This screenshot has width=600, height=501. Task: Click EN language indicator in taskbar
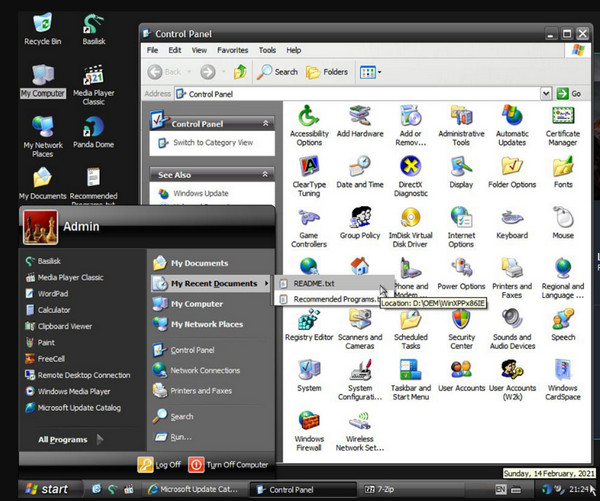[501, 490]
